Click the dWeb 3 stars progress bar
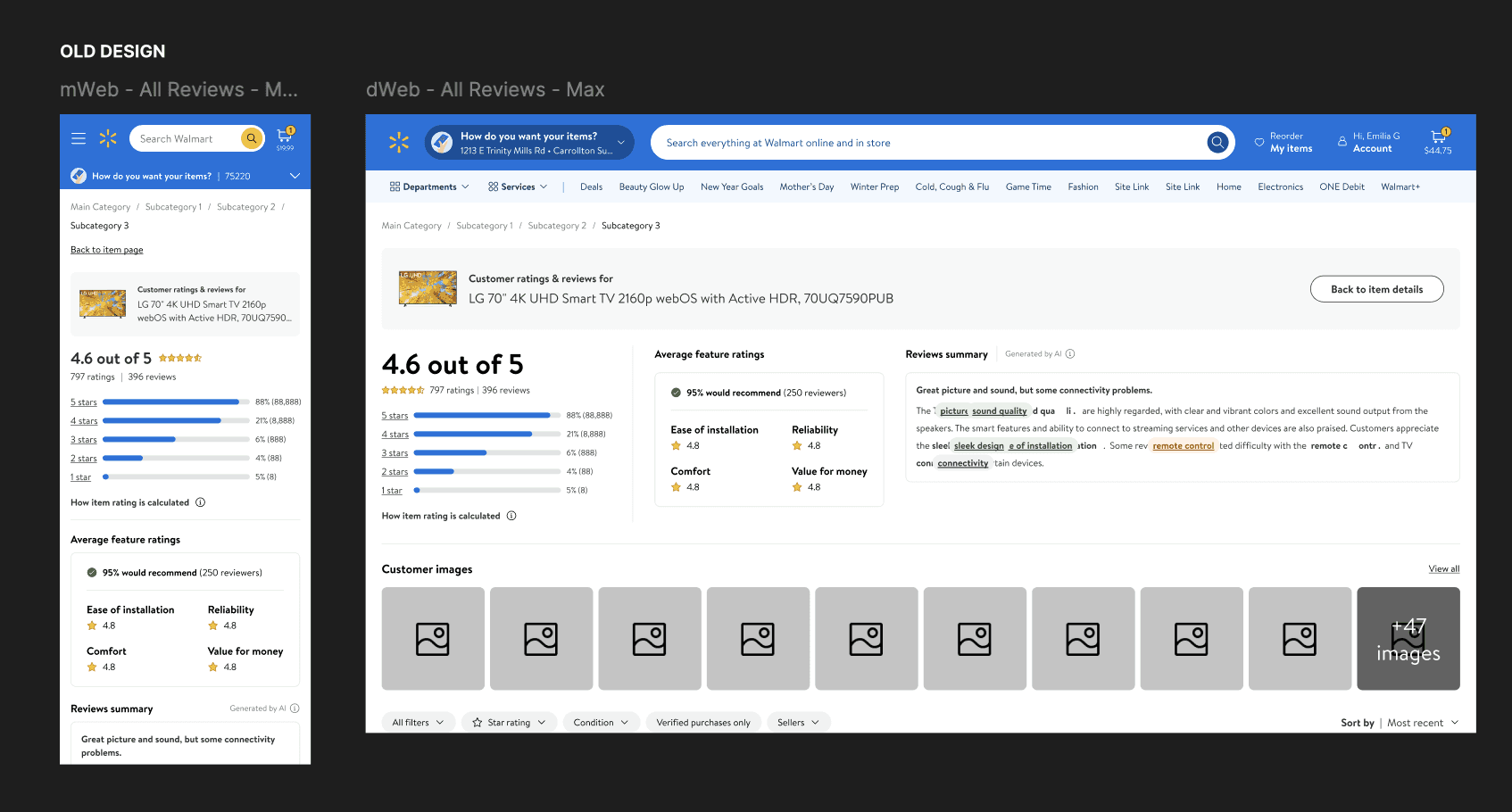The height and width of the screenshot is (812, 1512). (x=487, y=452)
